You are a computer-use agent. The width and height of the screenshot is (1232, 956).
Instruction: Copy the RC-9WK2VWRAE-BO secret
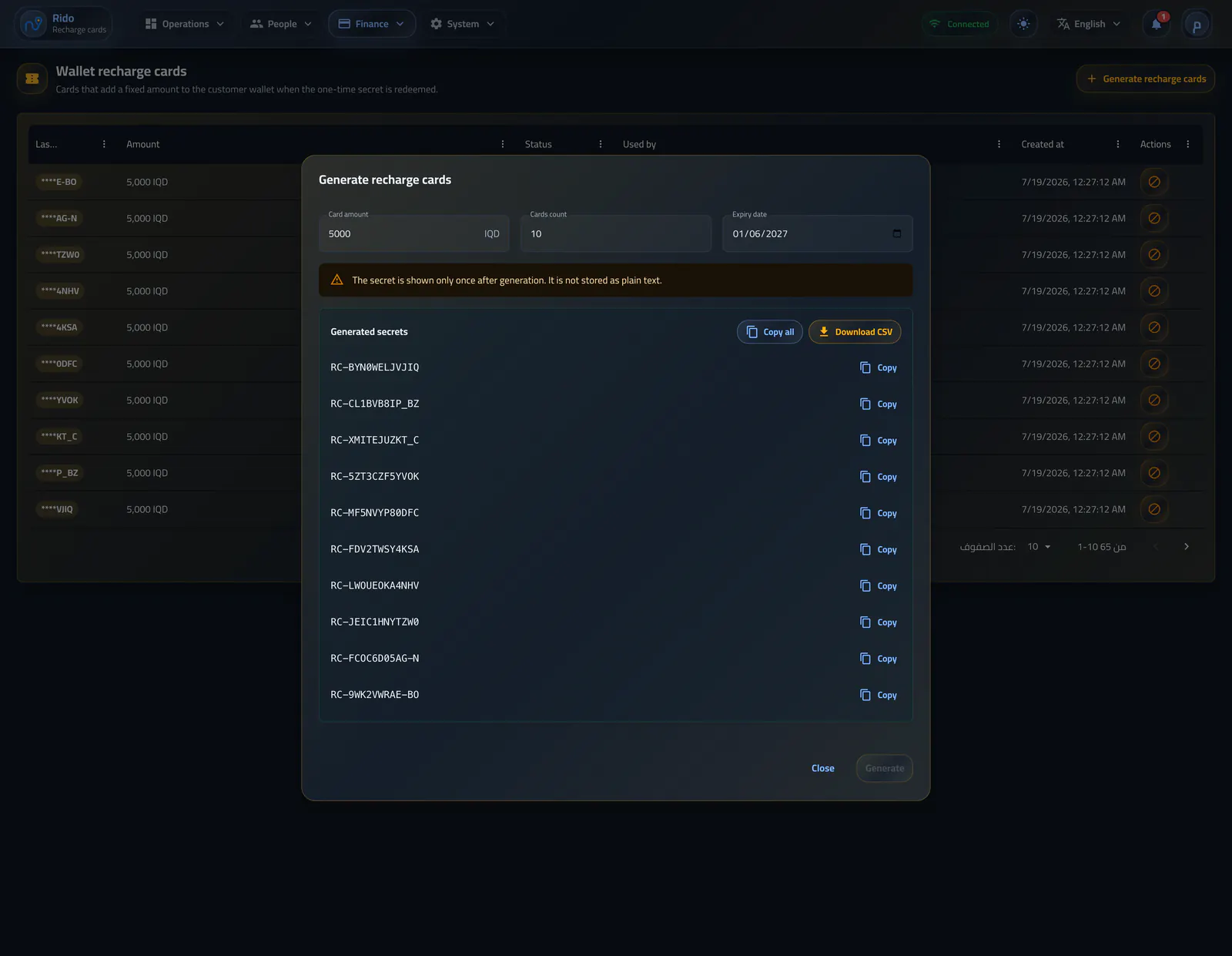tap(879, 695)
